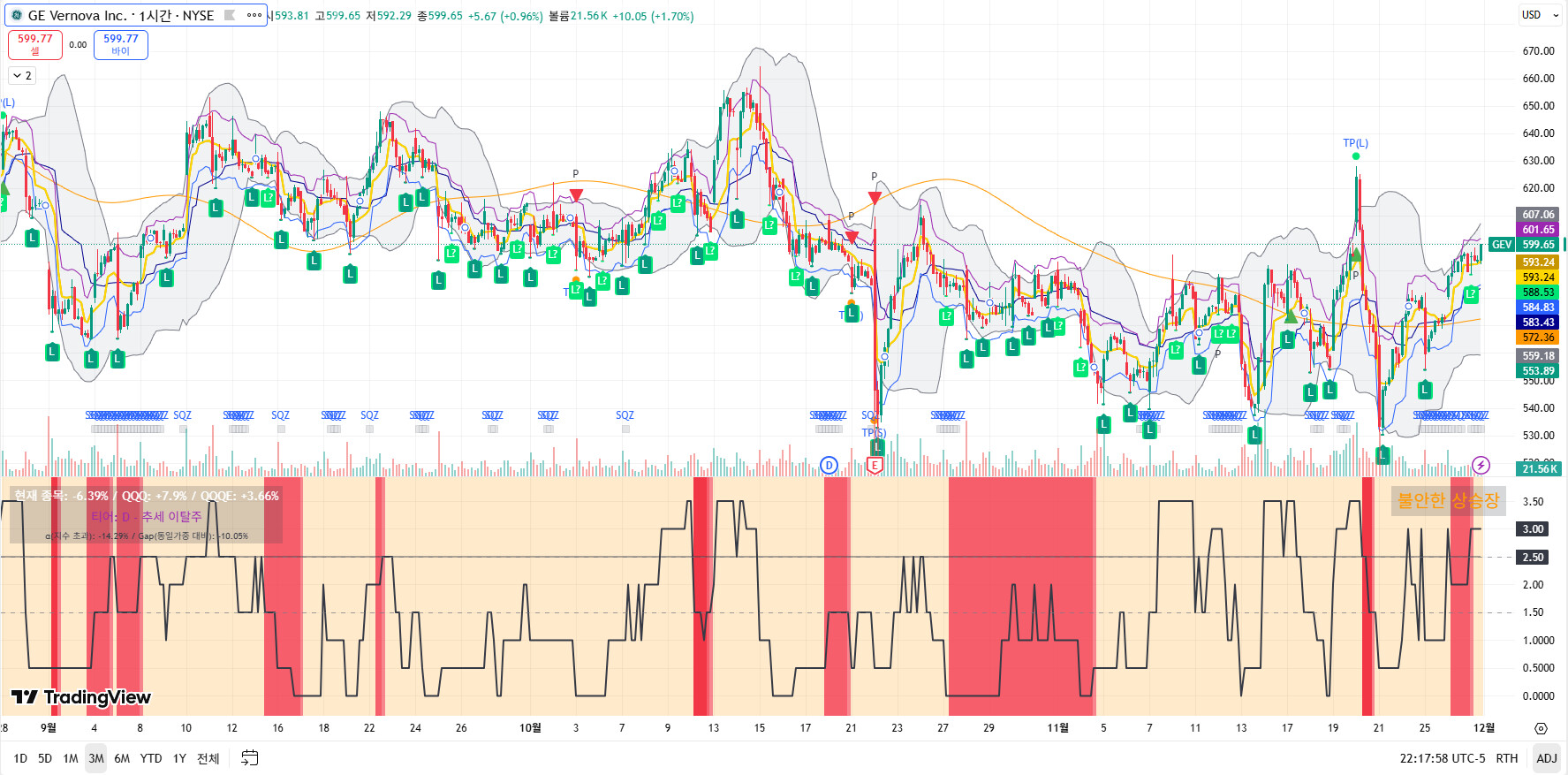Click the 3.00 indicator value label
This screenshot has height=775, width=1568.
pyautogui.click(x=1533, y=529)
